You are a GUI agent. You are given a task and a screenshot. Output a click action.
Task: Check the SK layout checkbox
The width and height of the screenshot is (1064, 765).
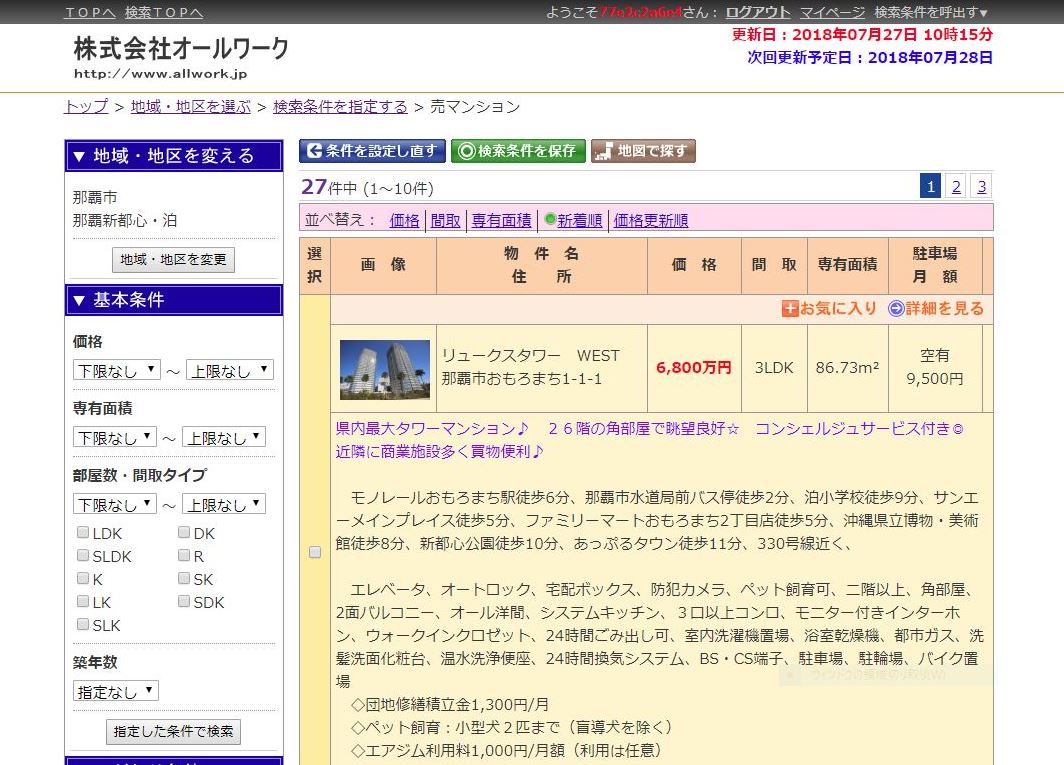pos(184,578)
